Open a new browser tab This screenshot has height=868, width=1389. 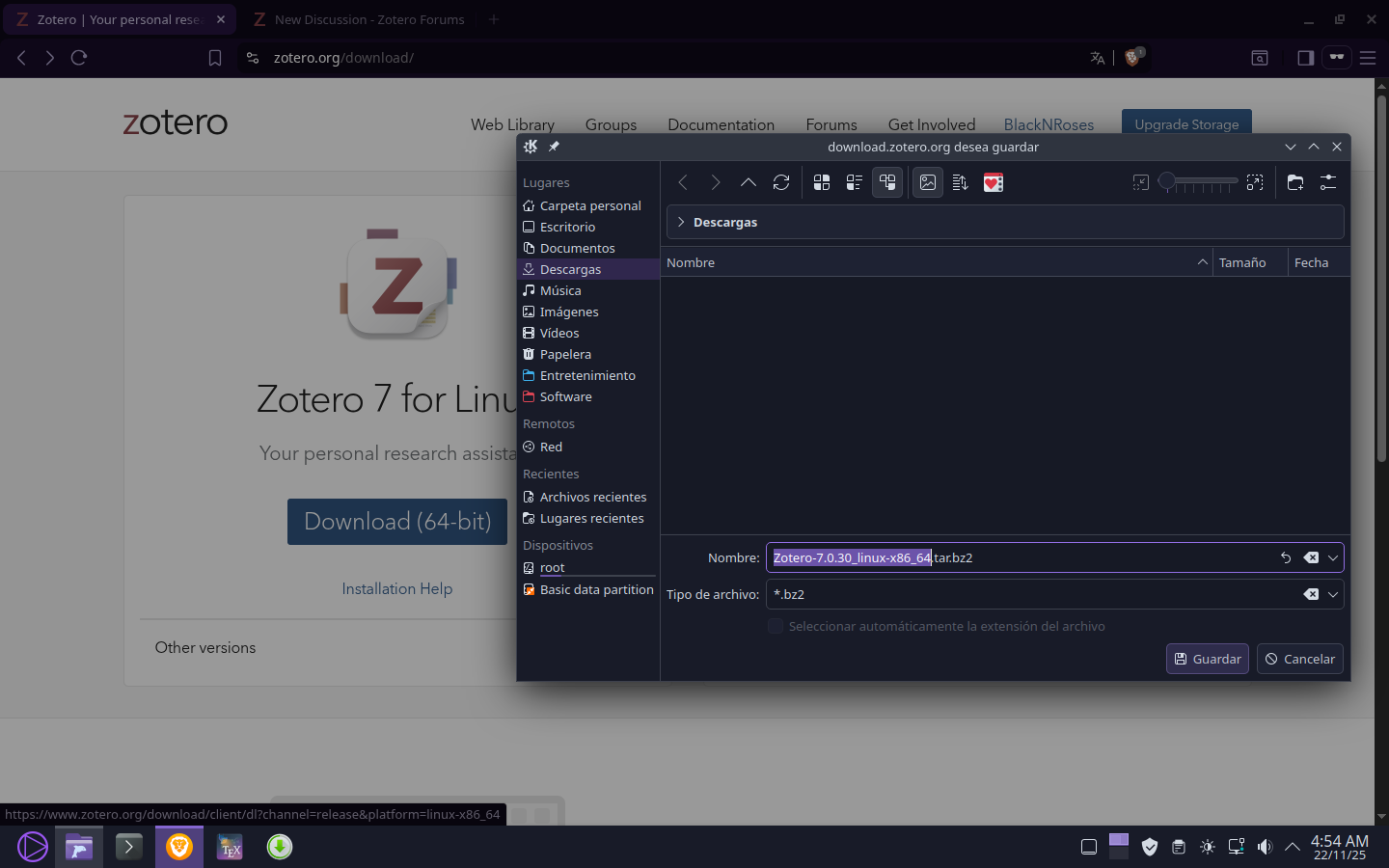pyautogui.click(x=494, y=19)
